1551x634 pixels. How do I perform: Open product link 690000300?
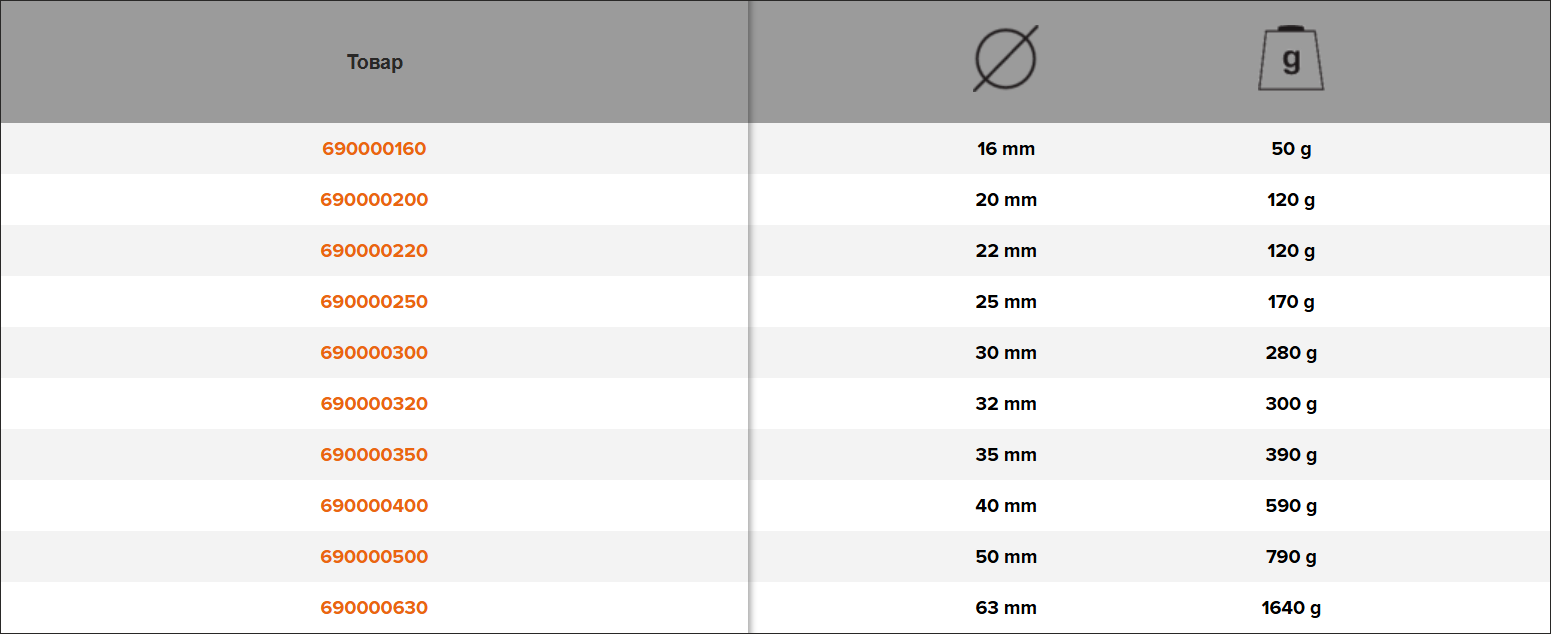coord(374,353)
